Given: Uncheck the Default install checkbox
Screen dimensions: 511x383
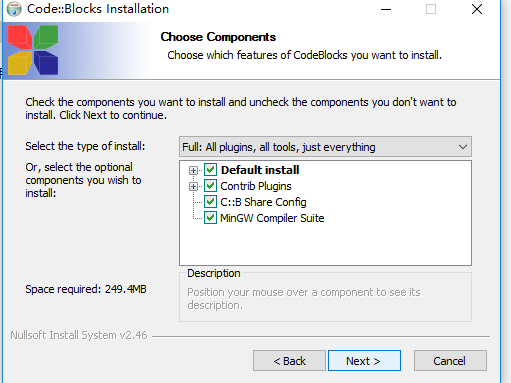Looking at the screenshot, I should coord(210,170).
